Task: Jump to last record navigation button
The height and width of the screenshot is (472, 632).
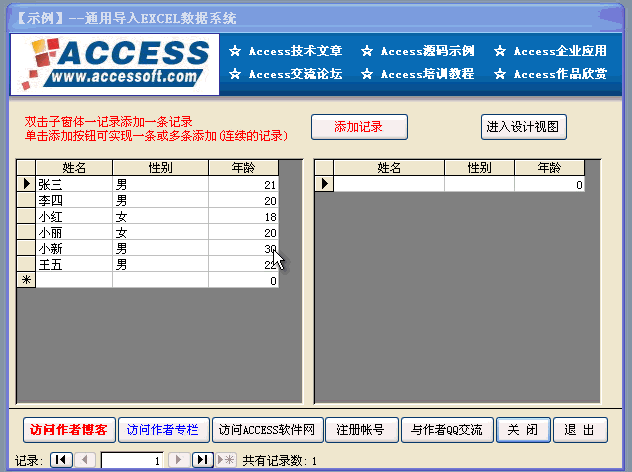Action: click(x=202, y=460)
